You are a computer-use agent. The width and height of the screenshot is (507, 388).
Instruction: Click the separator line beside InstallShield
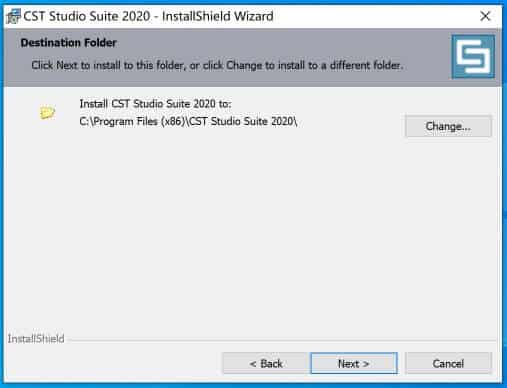point(283,340)
